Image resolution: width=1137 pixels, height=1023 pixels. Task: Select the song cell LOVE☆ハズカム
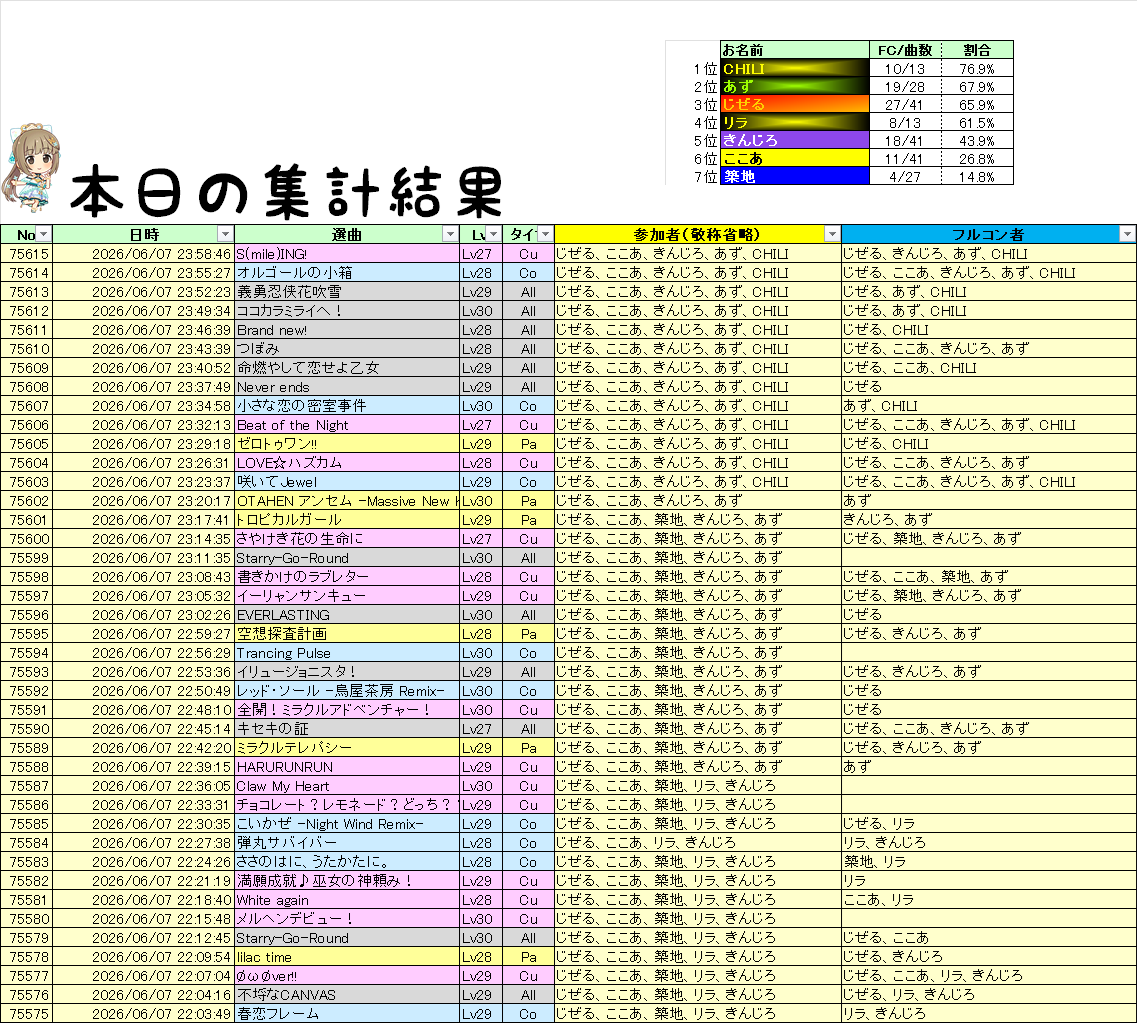[x=347, y=463]
